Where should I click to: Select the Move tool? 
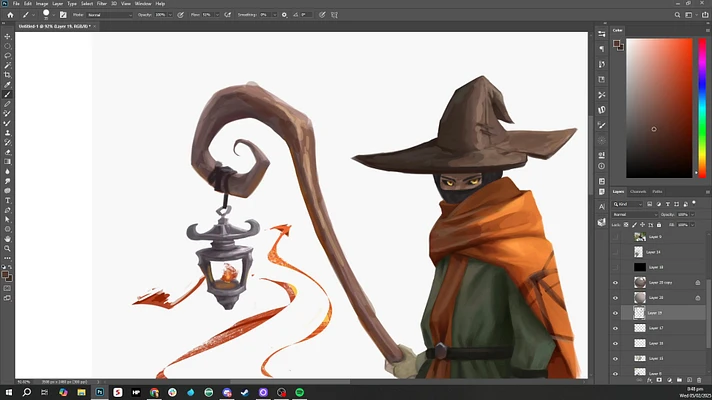(7, 36)
